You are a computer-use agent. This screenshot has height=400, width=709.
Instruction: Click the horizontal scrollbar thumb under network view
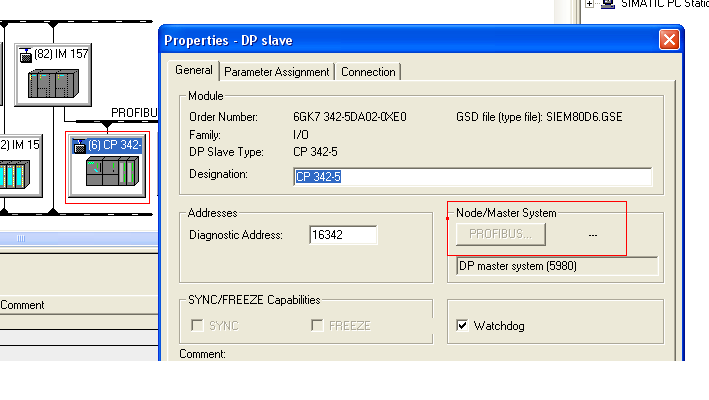21,239
